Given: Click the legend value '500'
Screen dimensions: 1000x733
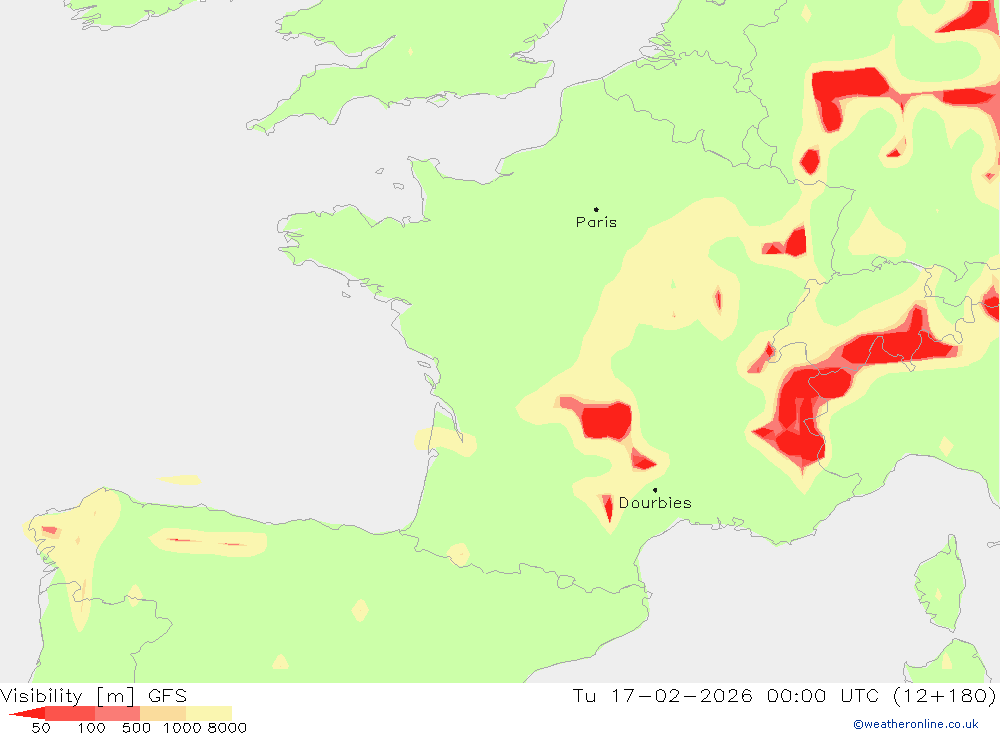Looking at the screenshot, I should click(136, 728).
